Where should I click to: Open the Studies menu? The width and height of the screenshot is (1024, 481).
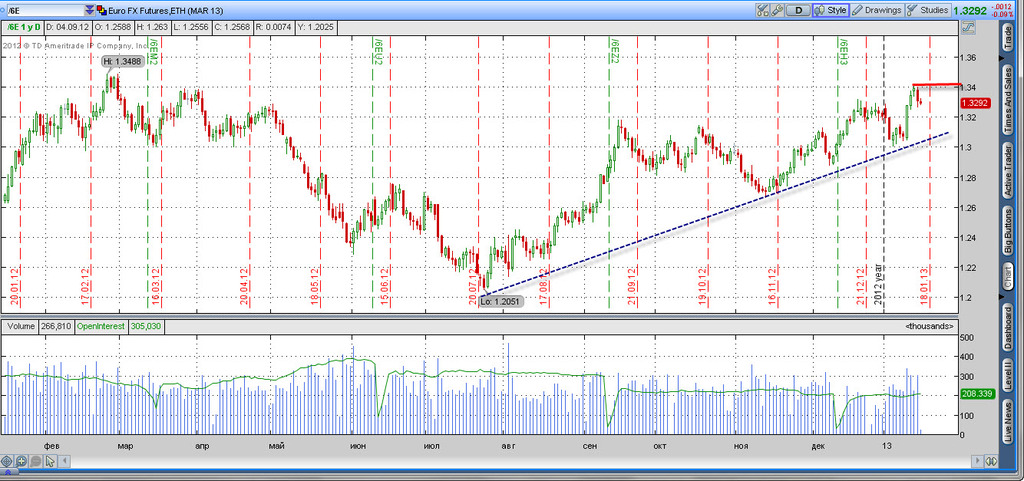[x=928, y=10]
